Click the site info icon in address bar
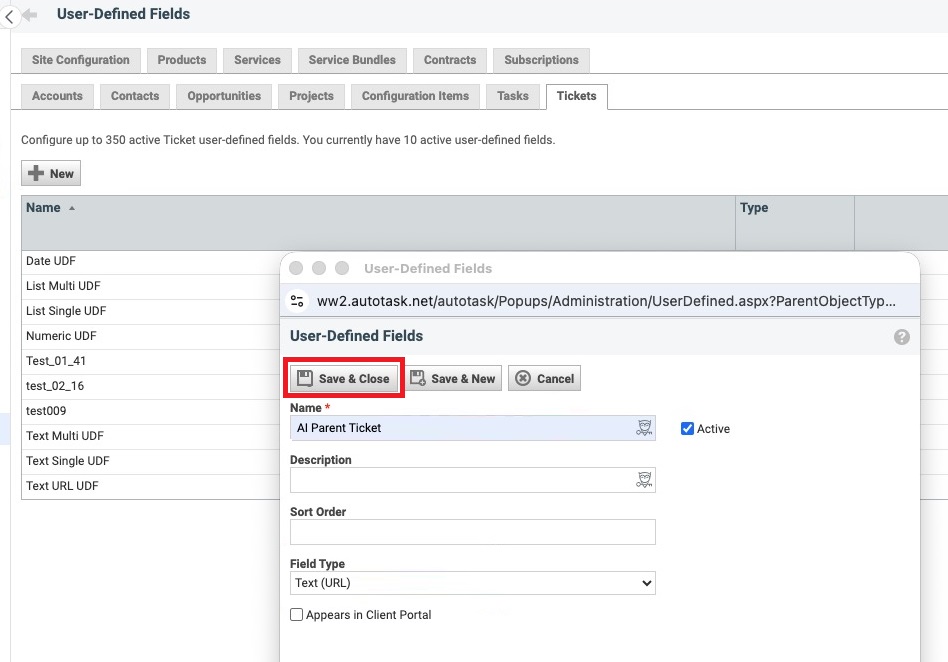The width and height of the screenshot is (948, 662). tap(296, 300)
